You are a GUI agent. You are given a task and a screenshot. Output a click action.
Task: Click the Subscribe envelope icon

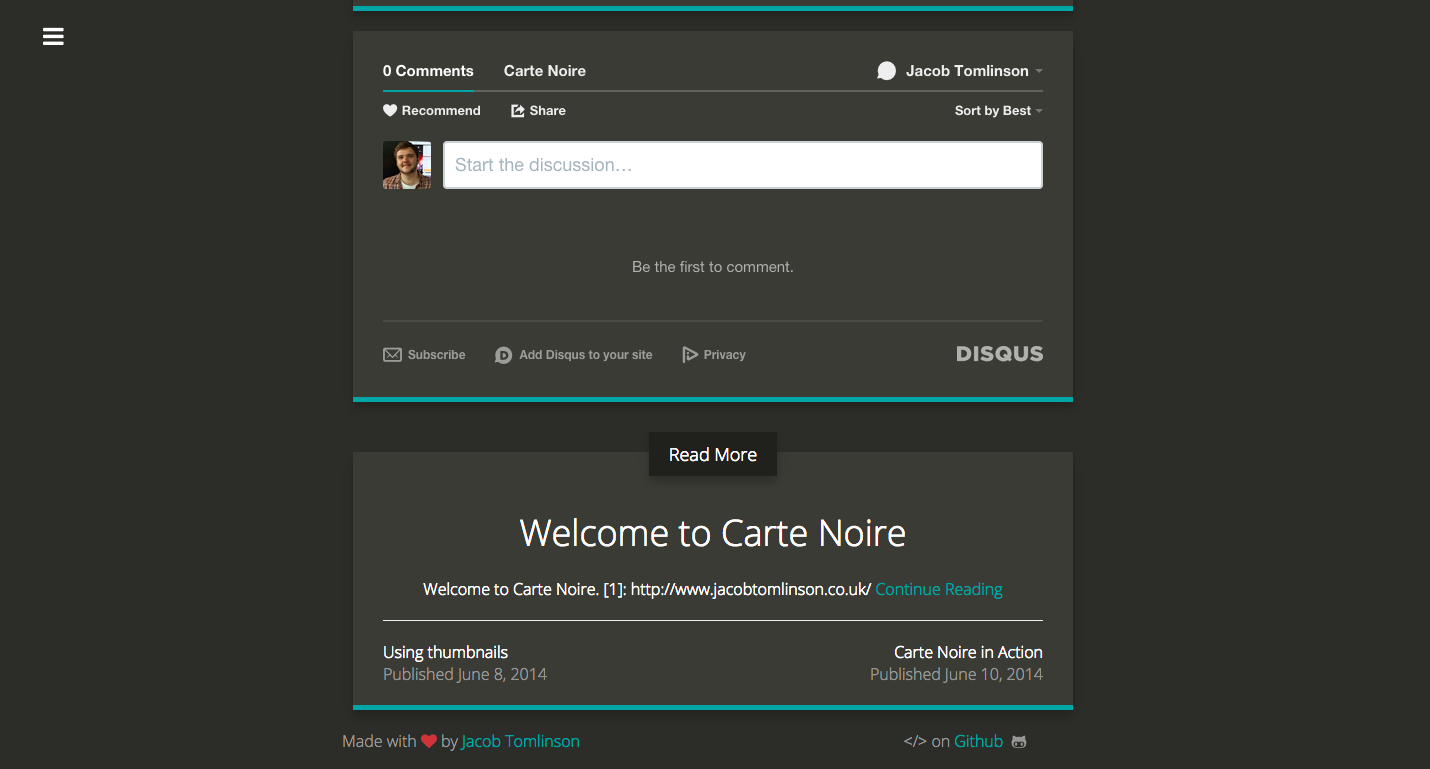392,355
